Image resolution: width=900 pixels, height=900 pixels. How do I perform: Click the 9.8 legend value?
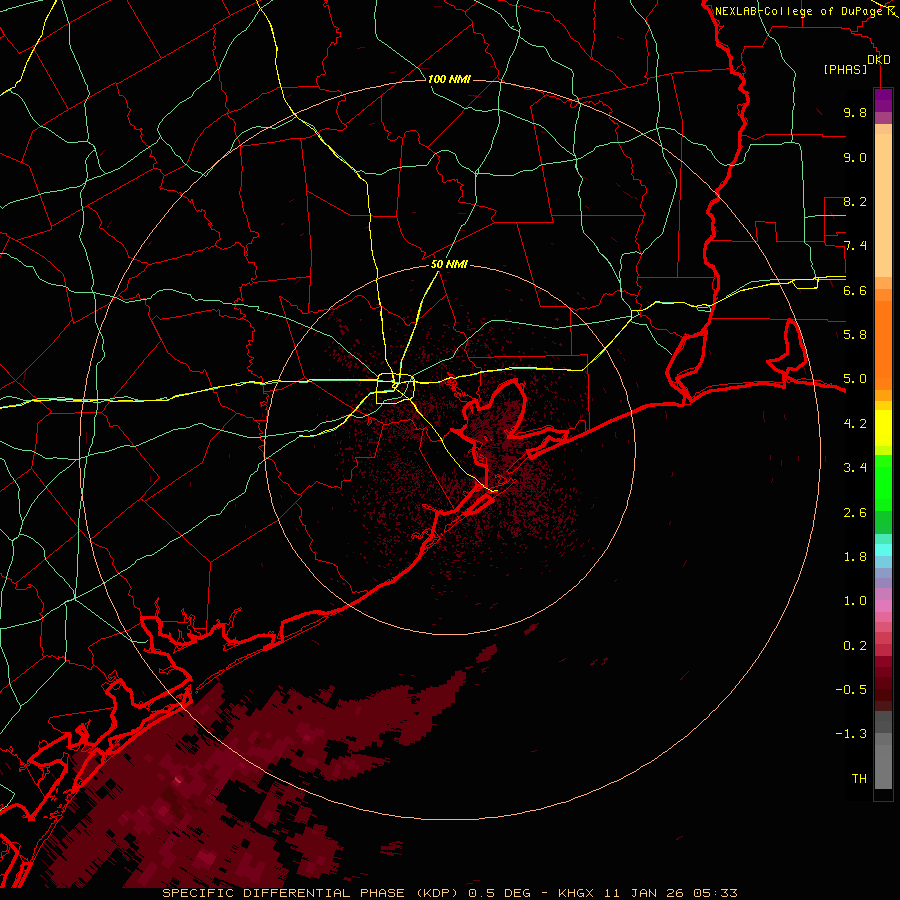pyautogui.click(x=855, y=113)
